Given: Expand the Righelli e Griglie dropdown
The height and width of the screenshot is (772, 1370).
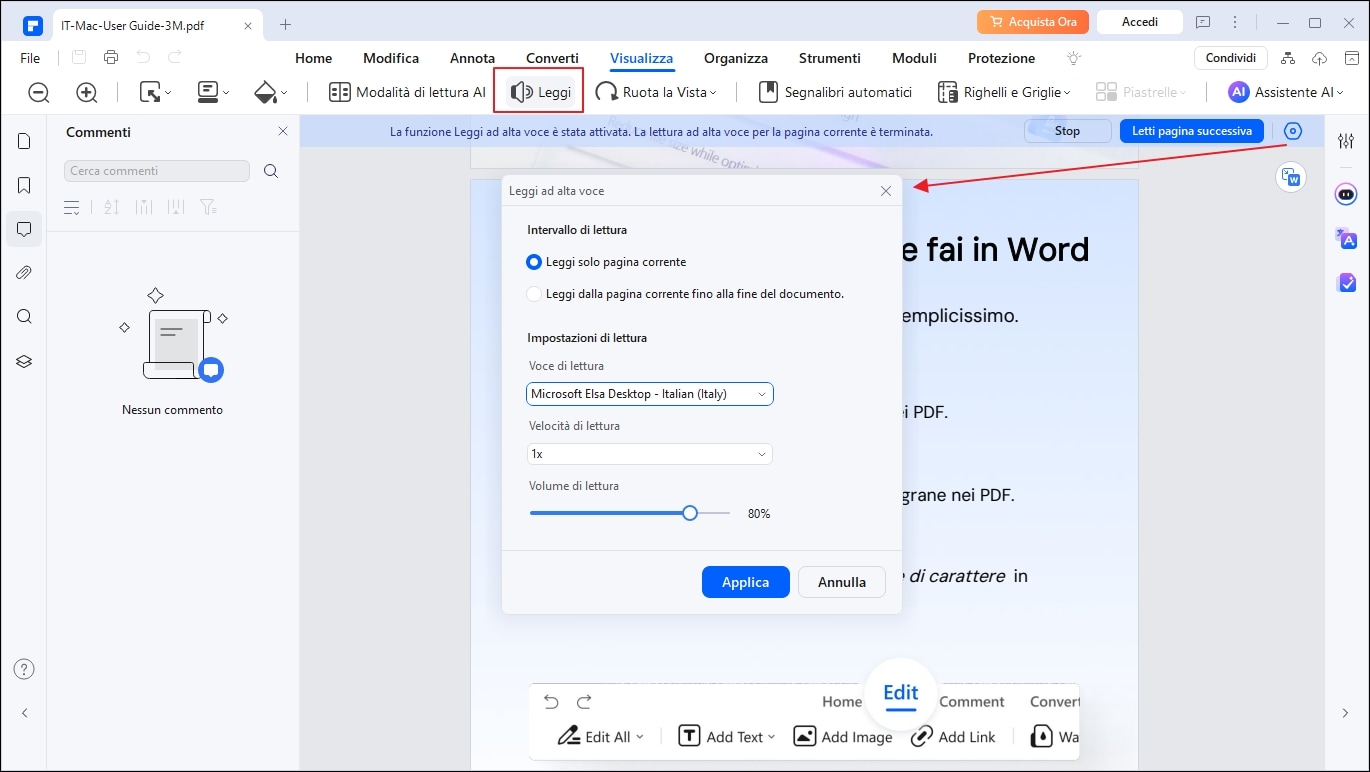Looking at the screenshot, I should click(1067, 93).
